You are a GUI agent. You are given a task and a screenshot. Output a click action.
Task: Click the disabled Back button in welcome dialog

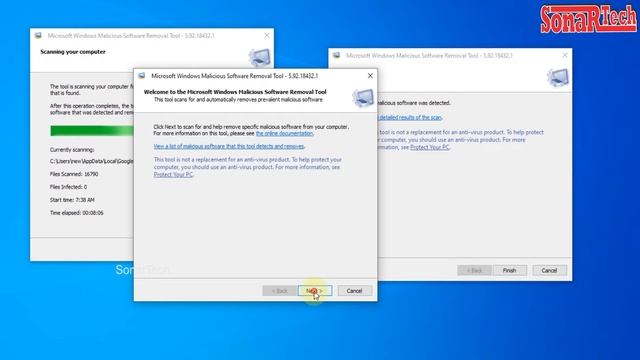[x=280, y=291]
